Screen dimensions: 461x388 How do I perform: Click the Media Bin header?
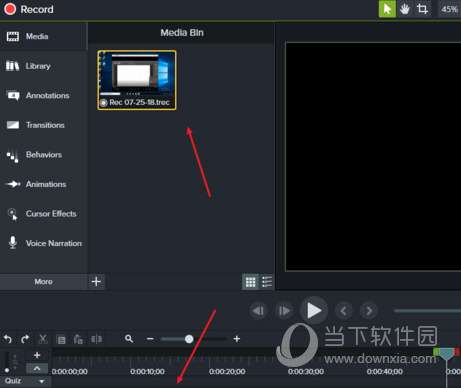click(182, 33)
